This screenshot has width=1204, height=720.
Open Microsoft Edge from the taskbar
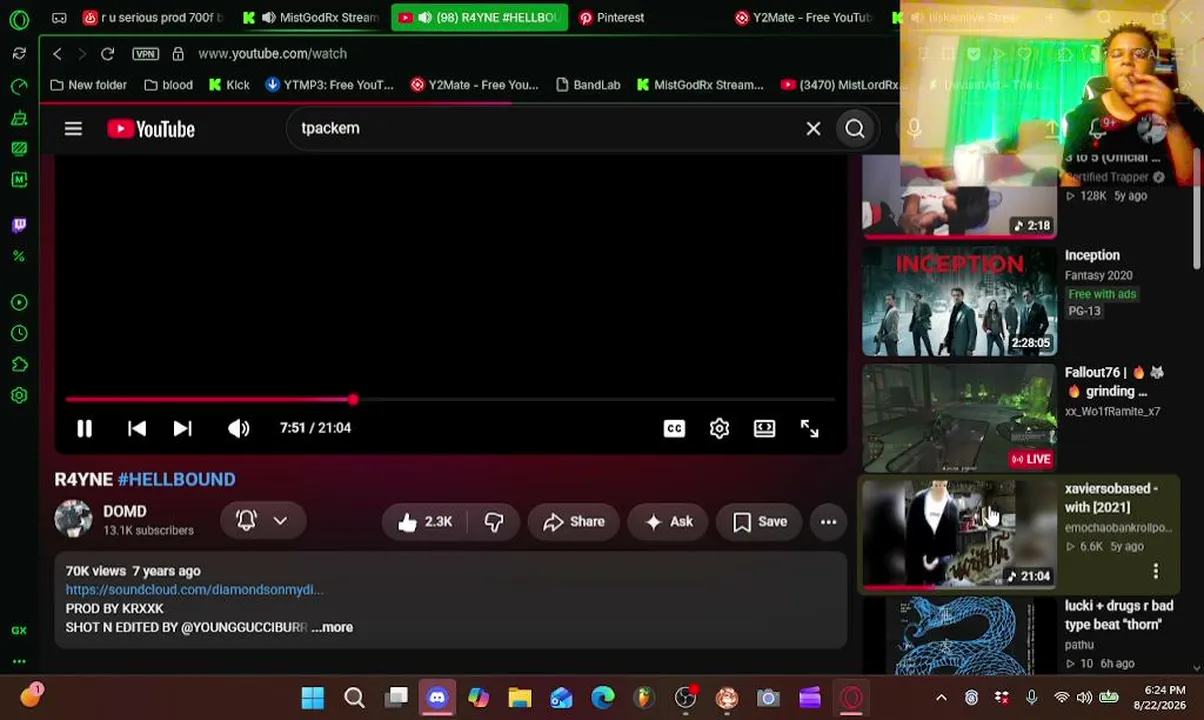point(603,698)
